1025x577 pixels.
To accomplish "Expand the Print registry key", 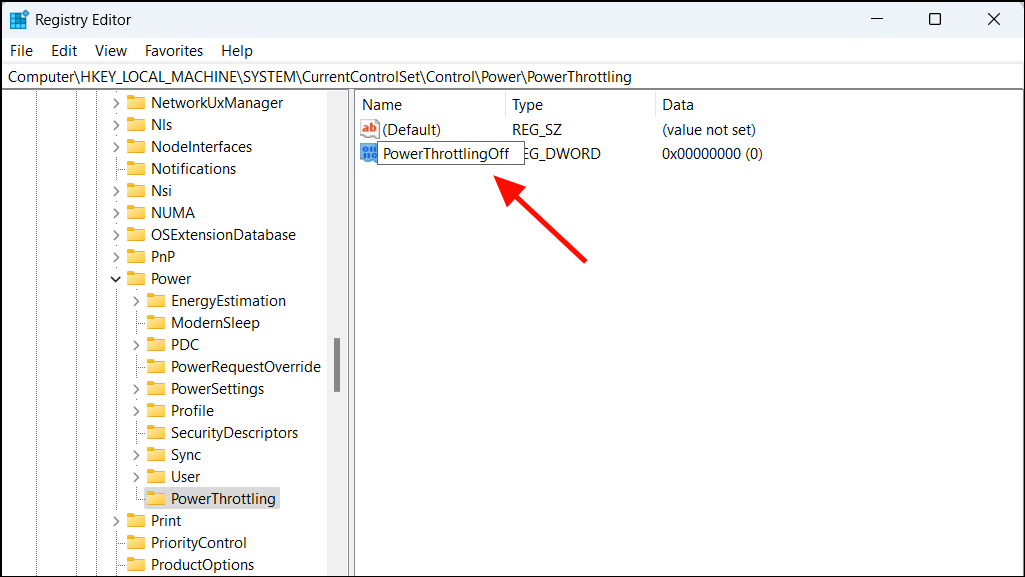I will pos(115,520).
